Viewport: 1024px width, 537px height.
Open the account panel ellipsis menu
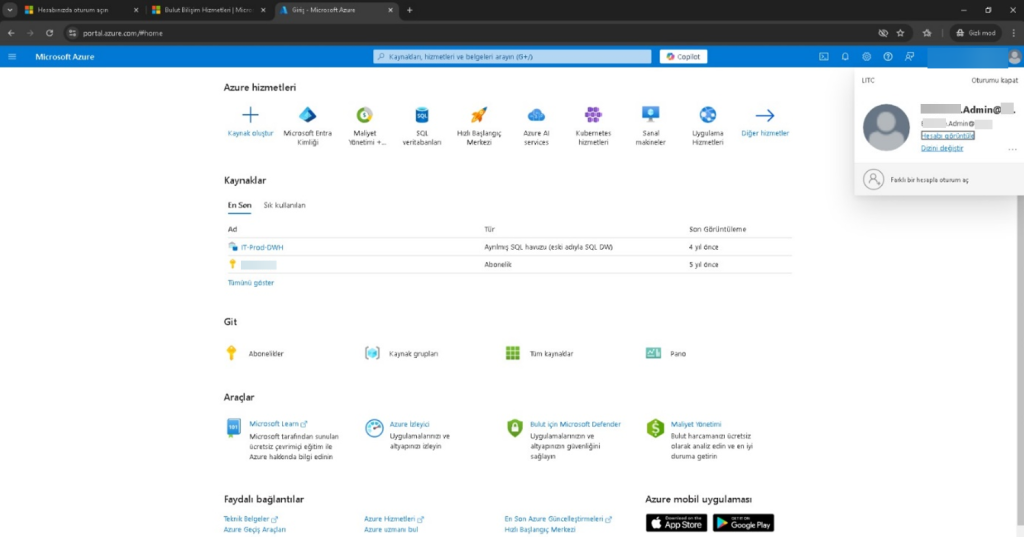click(1012, 149)
